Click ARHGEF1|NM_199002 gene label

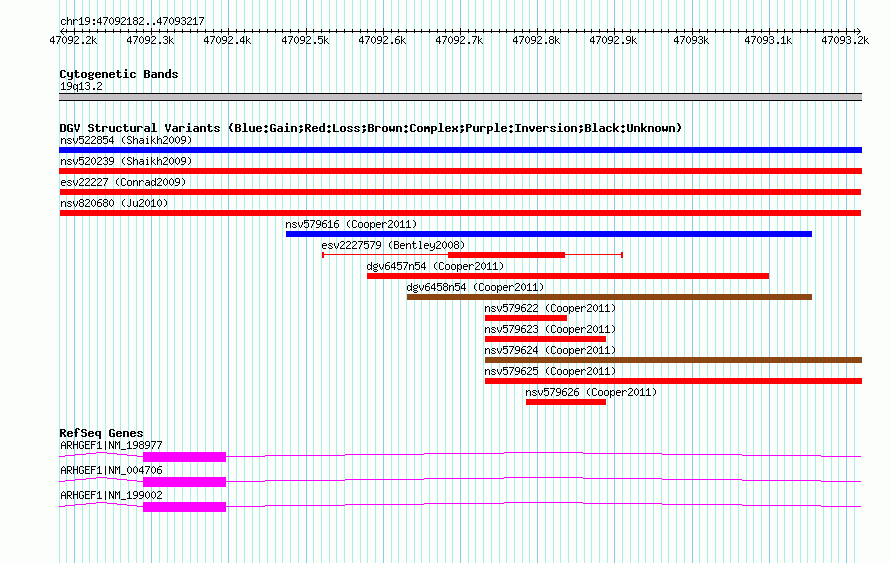pos(111,495)
